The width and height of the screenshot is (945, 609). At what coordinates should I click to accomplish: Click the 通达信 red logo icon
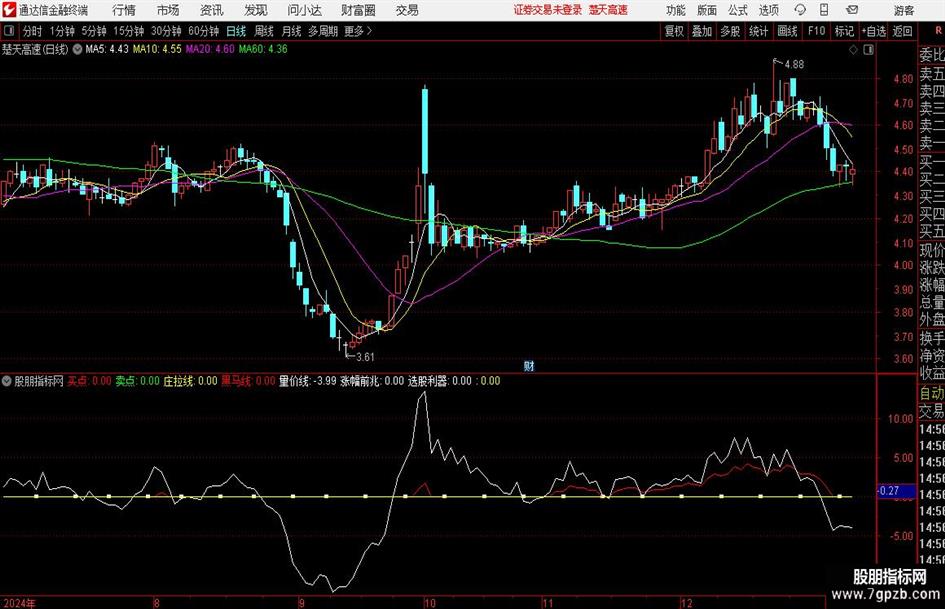click(x=9, y=10)
